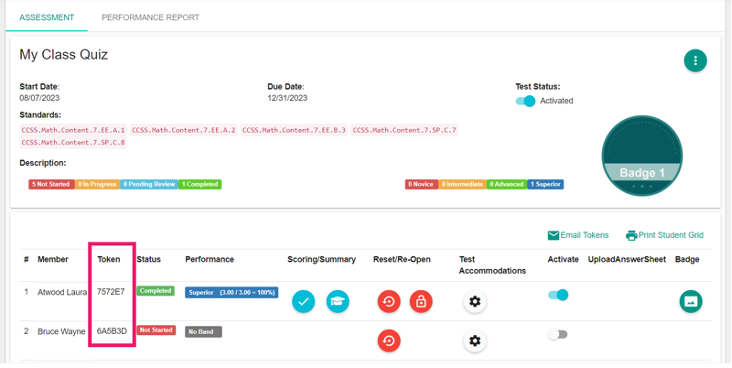Viewport: 732px width, 368px height.
Task: Click the 0 Novice performance badge
Action: (x=421, y=184)
